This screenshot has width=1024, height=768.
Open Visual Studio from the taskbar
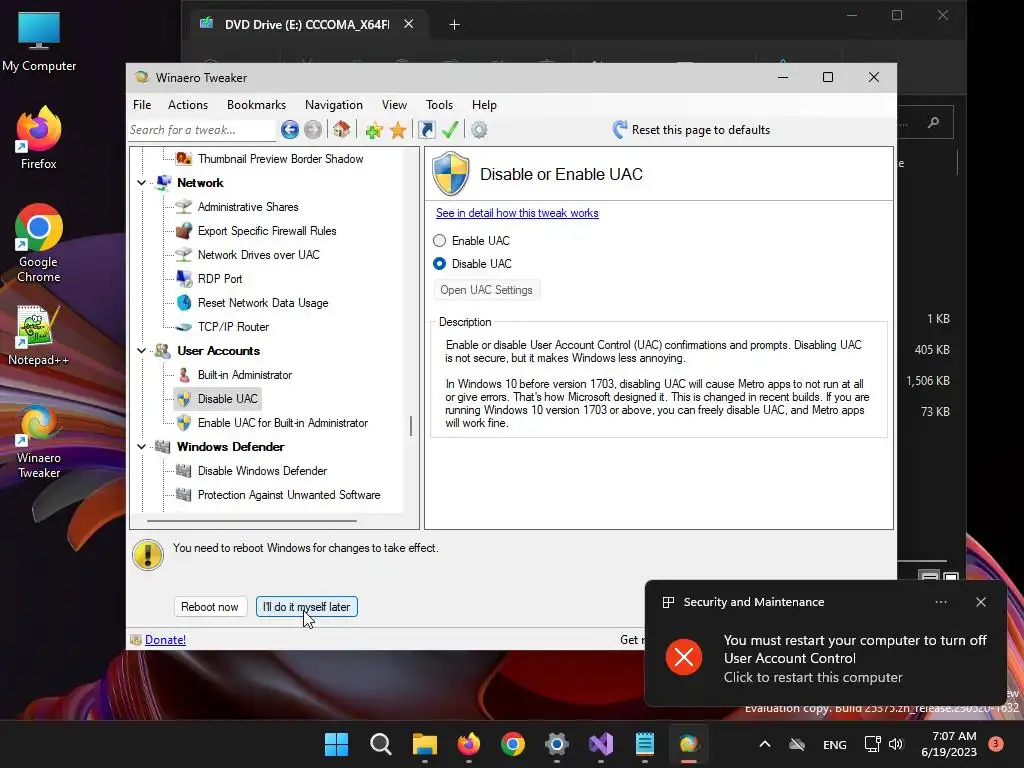(601, 744)
